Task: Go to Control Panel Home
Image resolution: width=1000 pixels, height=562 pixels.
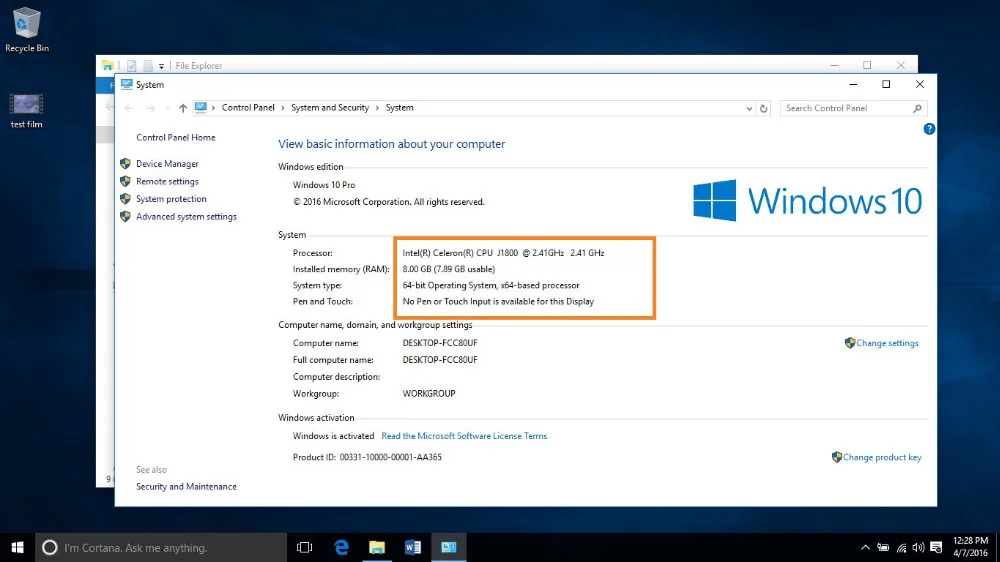Action: point(175,138)
